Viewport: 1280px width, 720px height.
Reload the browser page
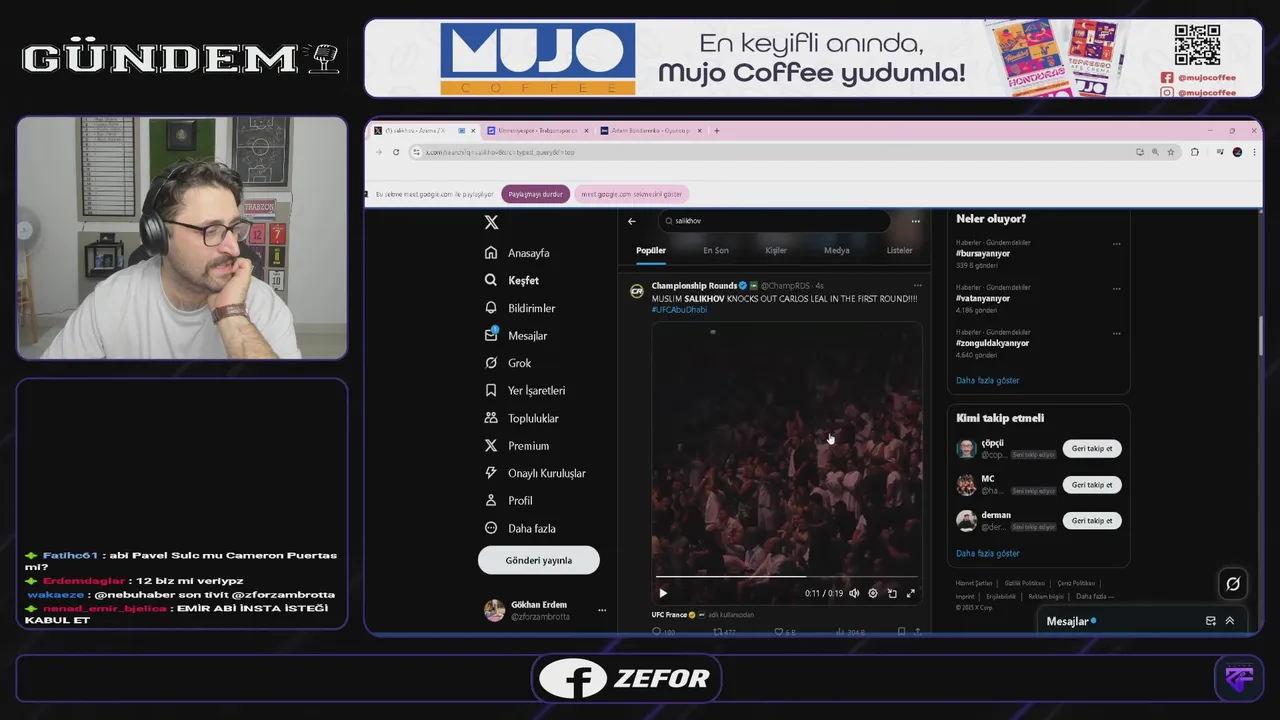tap(396, 152)
